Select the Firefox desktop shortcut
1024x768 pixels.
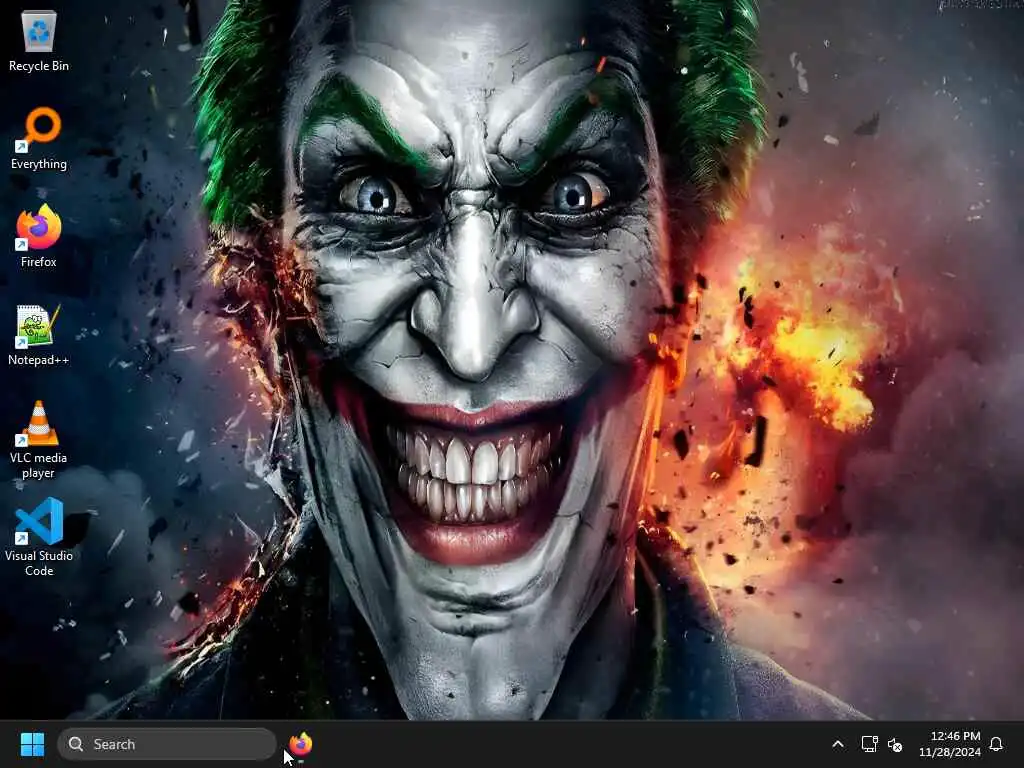tap(39, 236)
